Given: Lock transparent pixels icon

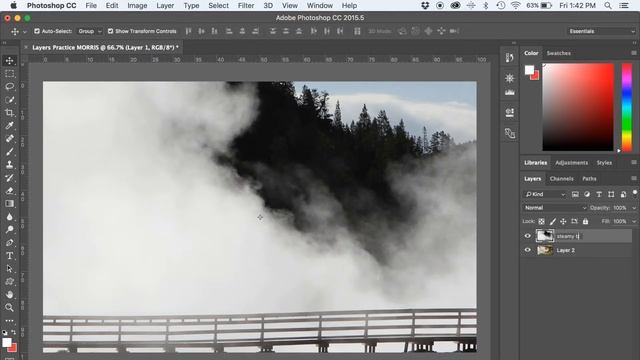Looking at the screenshot, I should [x=541, y=221].
